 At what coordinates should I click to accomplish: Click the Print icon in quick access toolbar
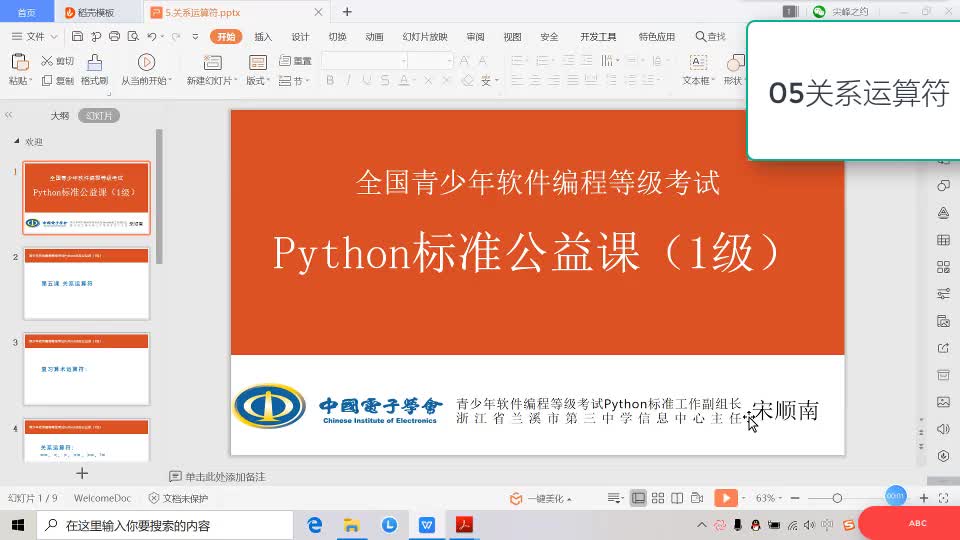[114, 37]
